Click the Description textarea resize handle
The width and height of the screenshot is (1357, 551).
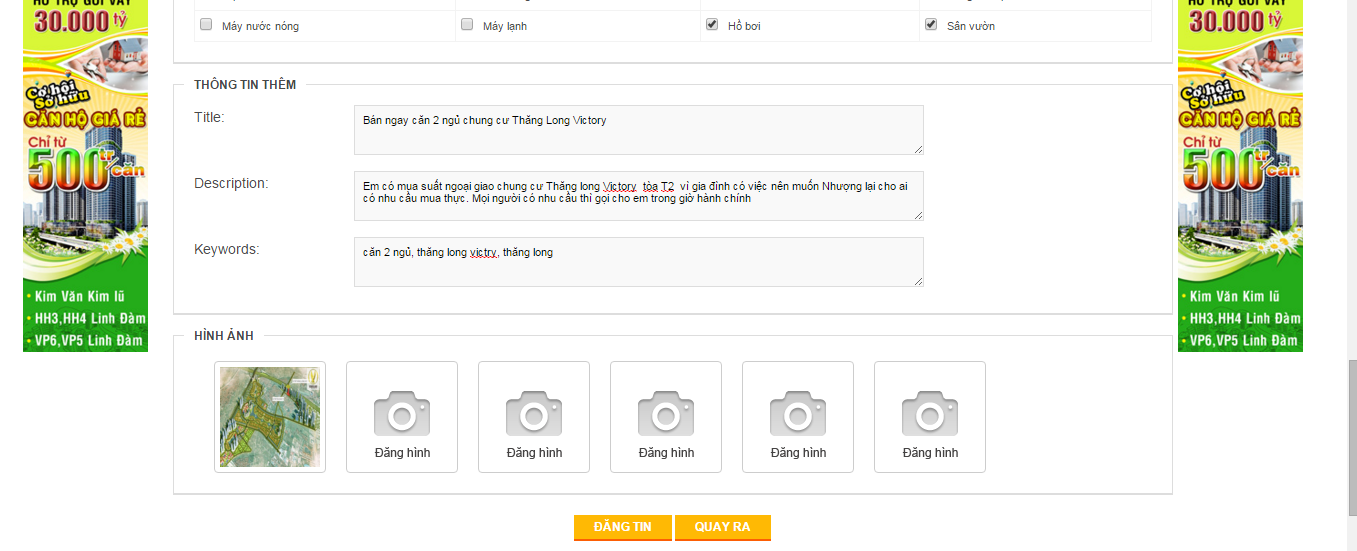coord(918,215)
